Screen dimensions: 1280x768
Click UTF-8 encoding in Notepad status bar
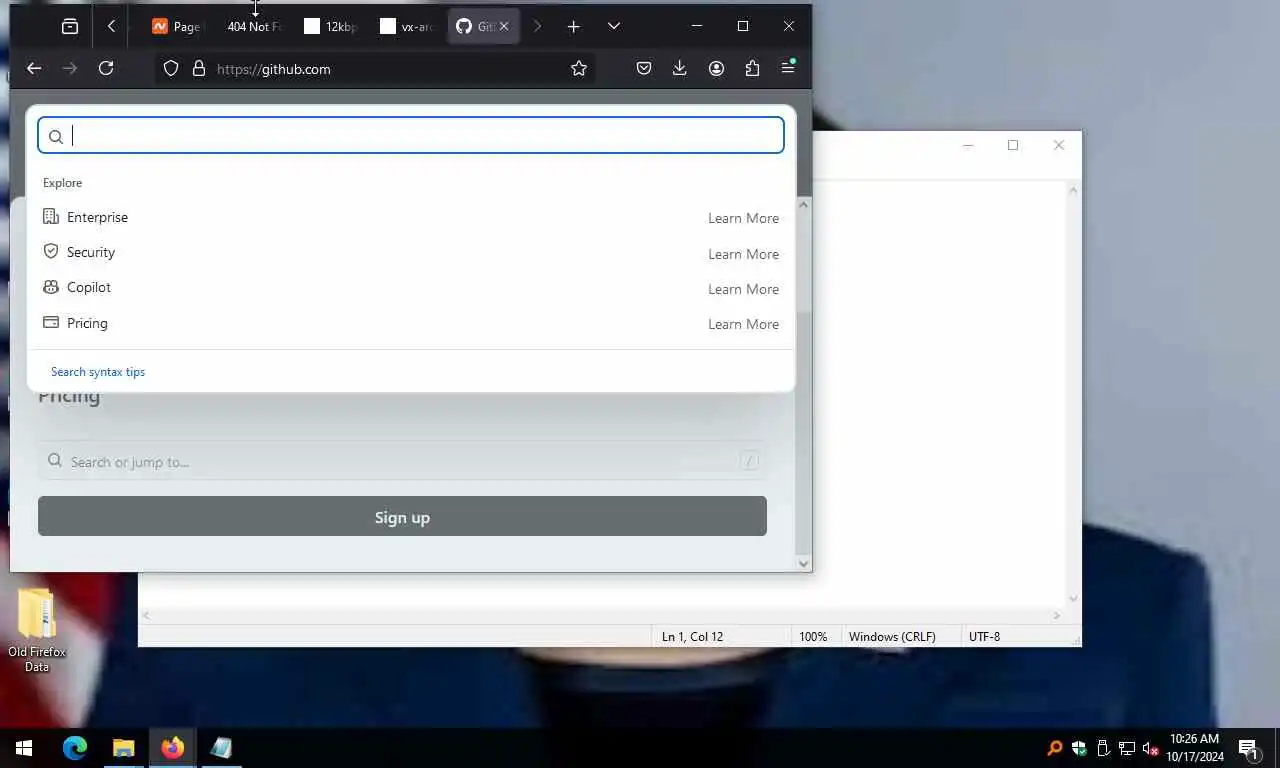point(984,636)
